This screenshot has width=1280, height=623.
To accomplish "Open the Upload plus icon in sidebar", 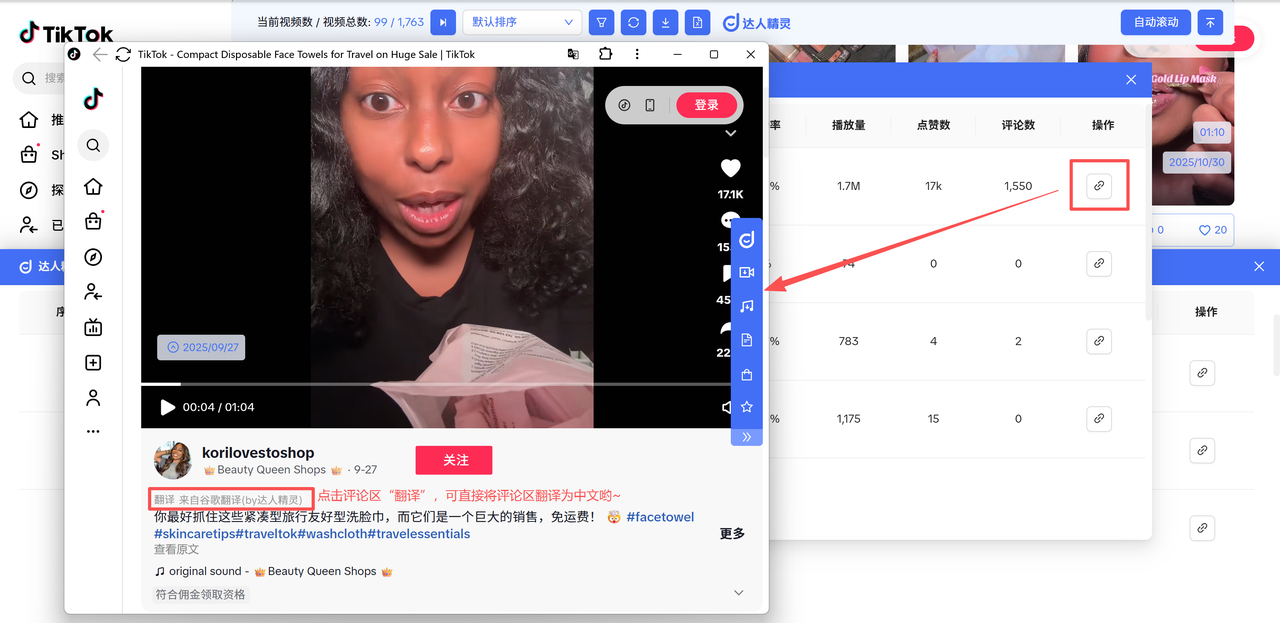I will (x=93, y=363).
